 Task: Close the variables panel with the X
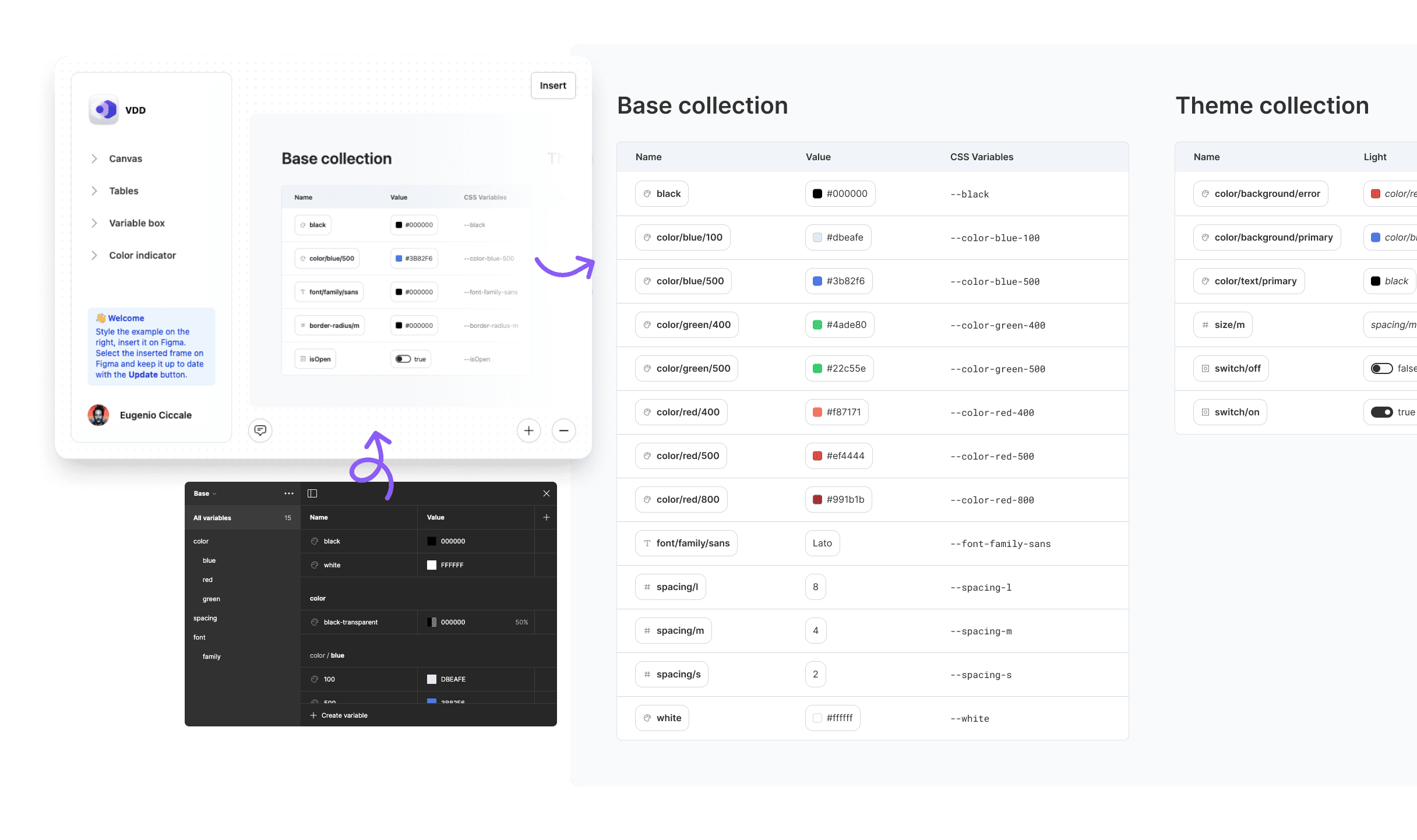click(x=546, y=493)
